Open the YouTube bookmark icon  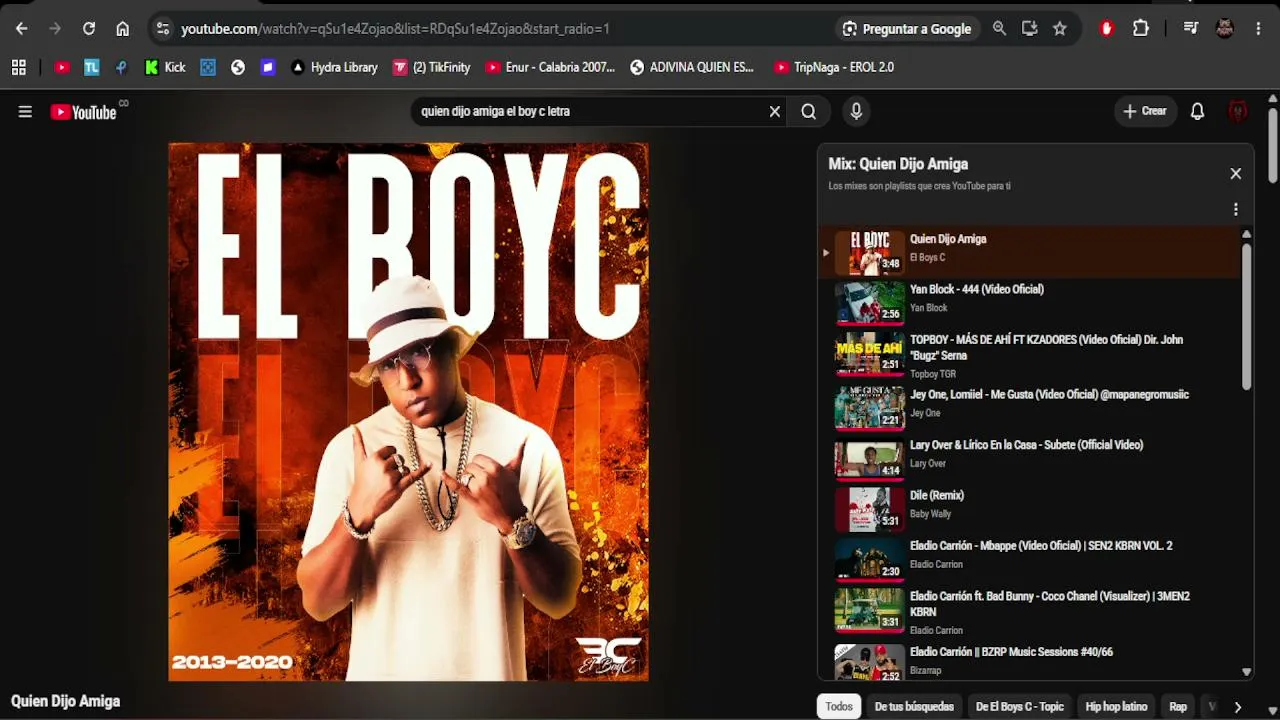(x=62, y=67)
